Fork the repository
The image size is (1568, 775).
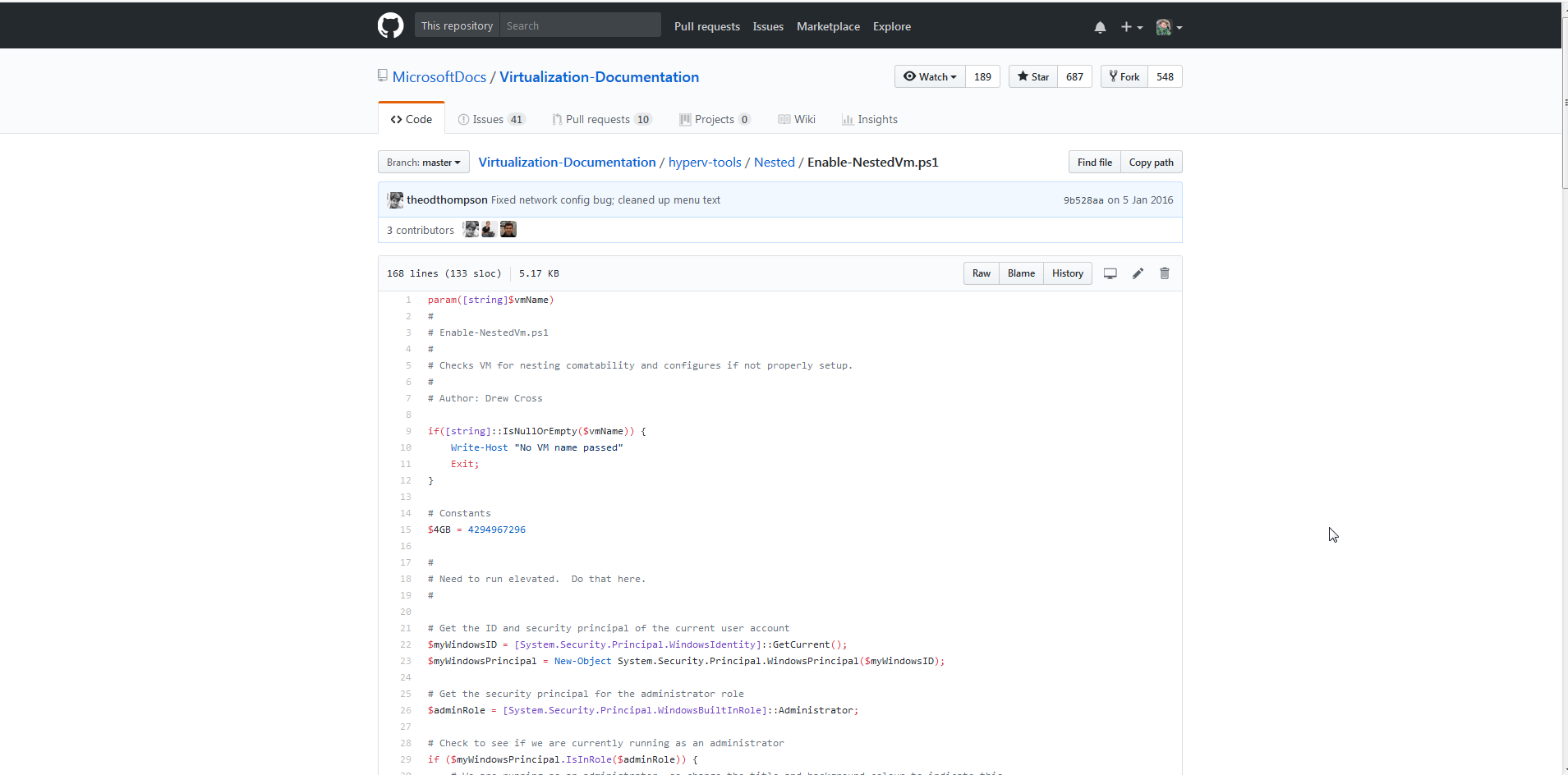click(1124, 76)
